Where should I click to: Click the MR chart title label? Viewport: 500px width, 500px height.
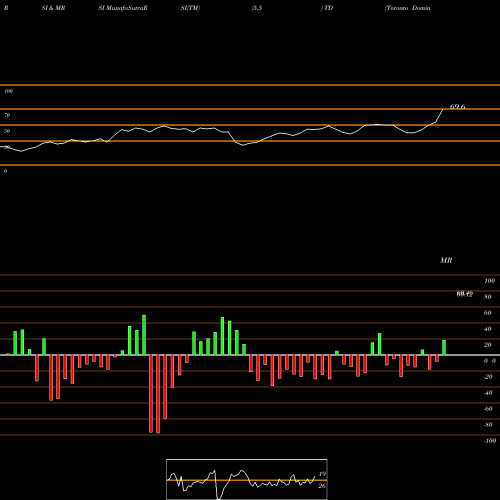[446, 260]
